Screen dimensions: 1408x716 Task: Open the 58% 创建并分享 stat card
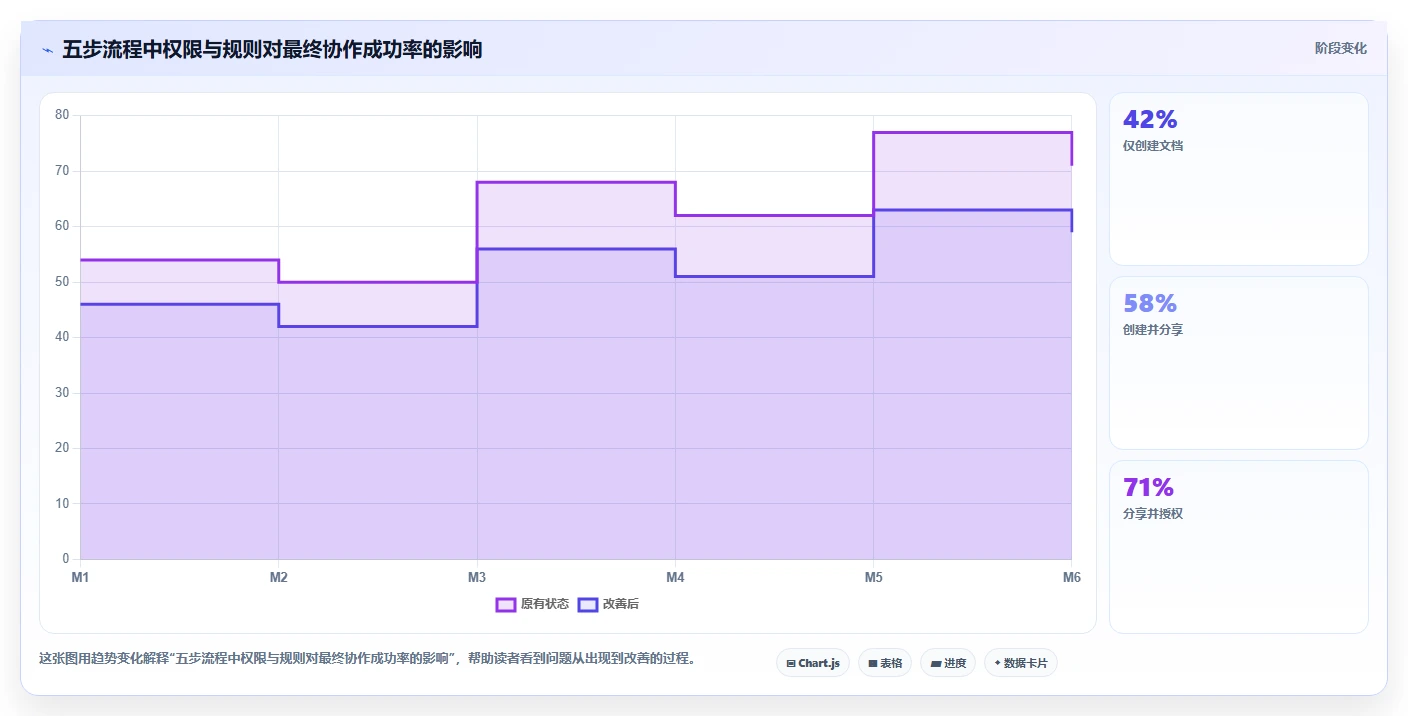click(1238, 363)
